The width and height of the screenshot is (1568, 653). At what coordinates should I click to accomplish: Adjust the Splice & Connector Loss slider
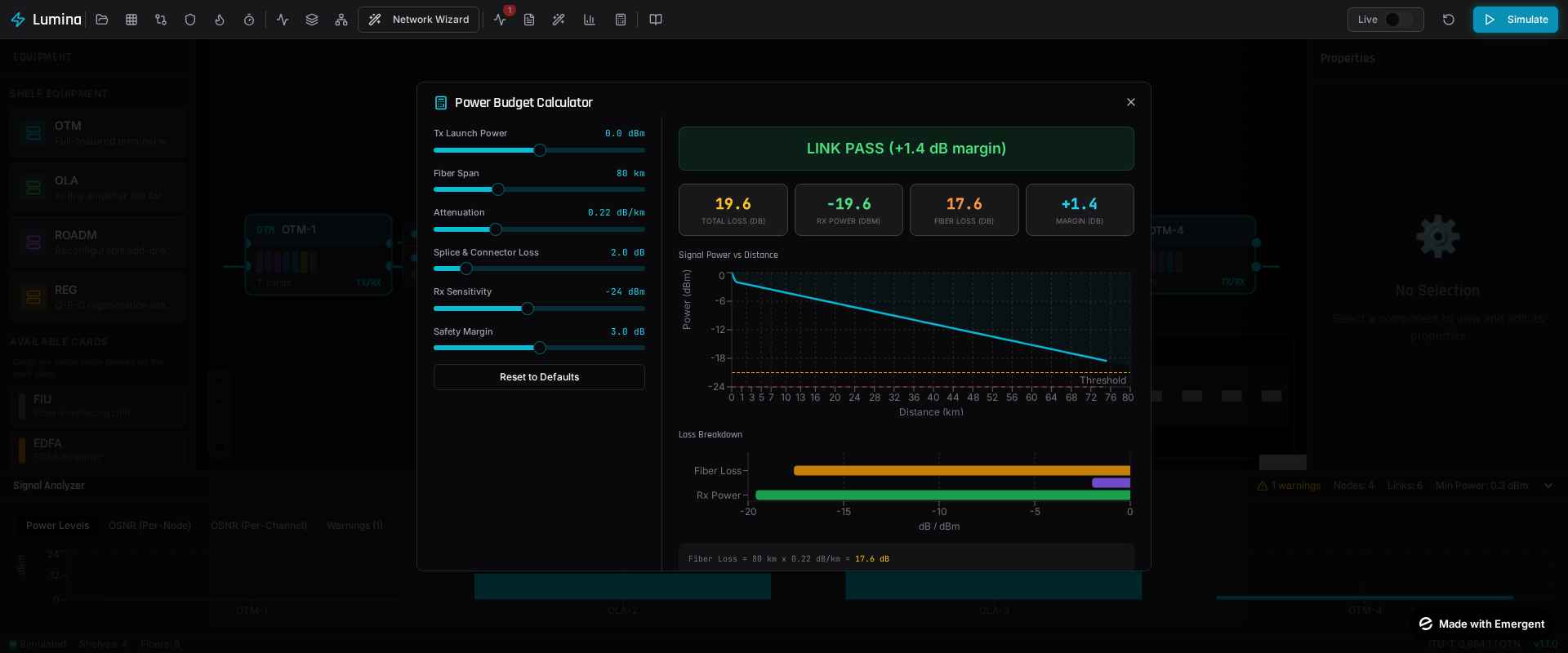pyautogui.click(x=539, y=269)
